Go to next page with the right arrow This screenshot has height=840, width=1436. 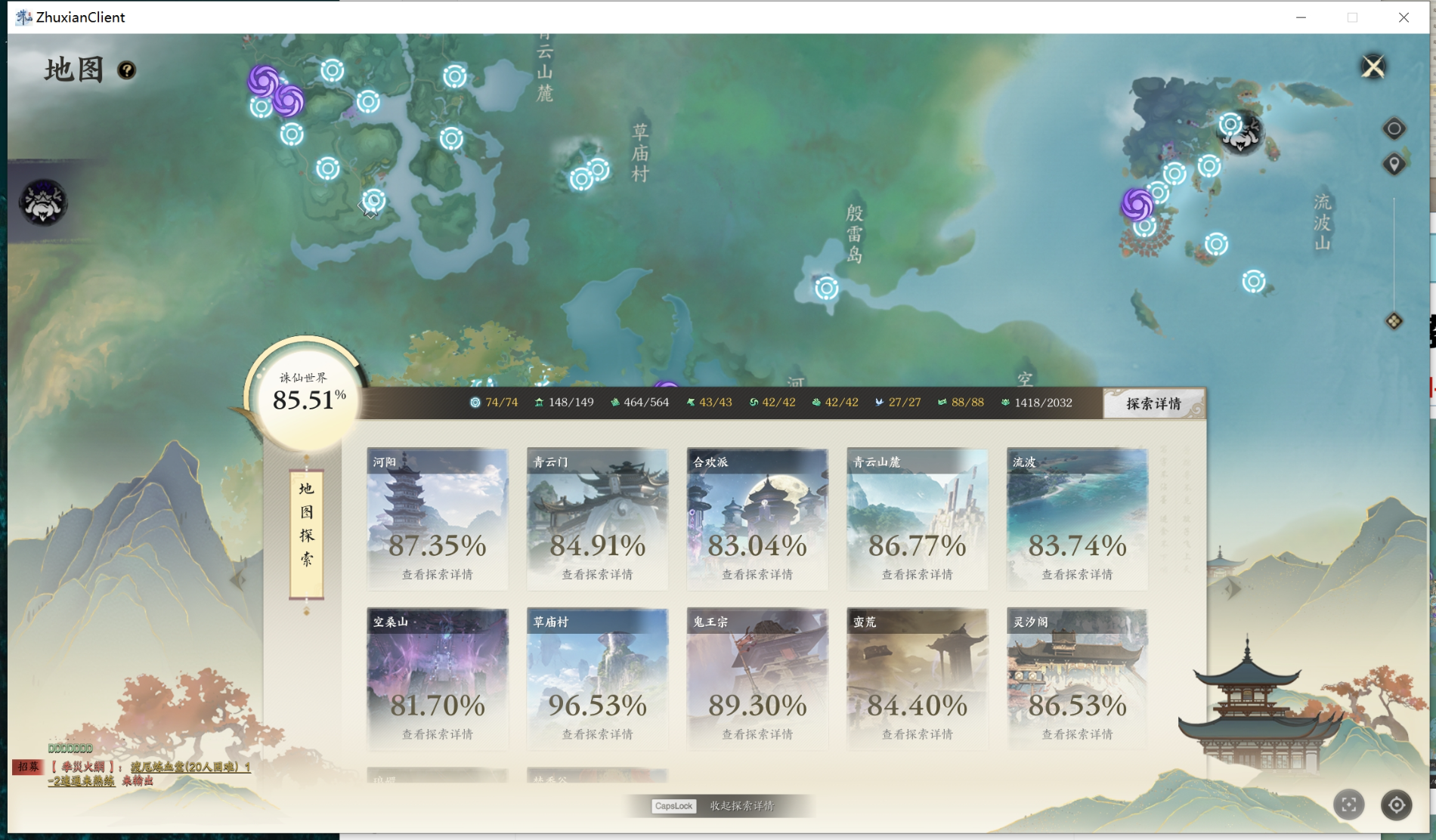1233,588
